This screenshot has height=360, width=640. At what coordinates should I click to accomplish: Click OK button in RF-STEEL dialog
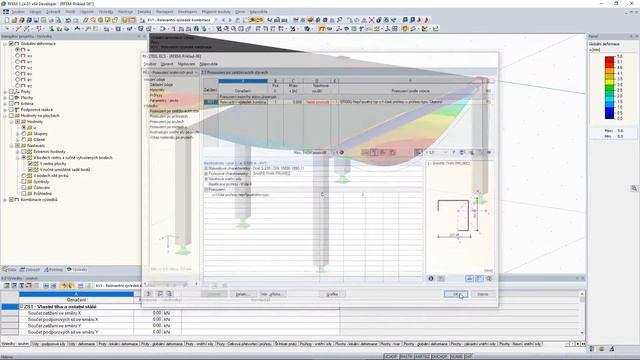(456, 294)
